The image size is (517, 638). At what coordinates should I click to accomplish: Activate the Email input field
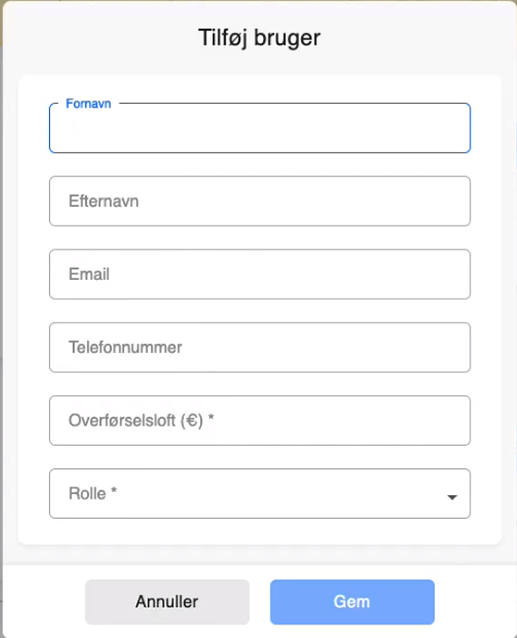tap(260, 274)
